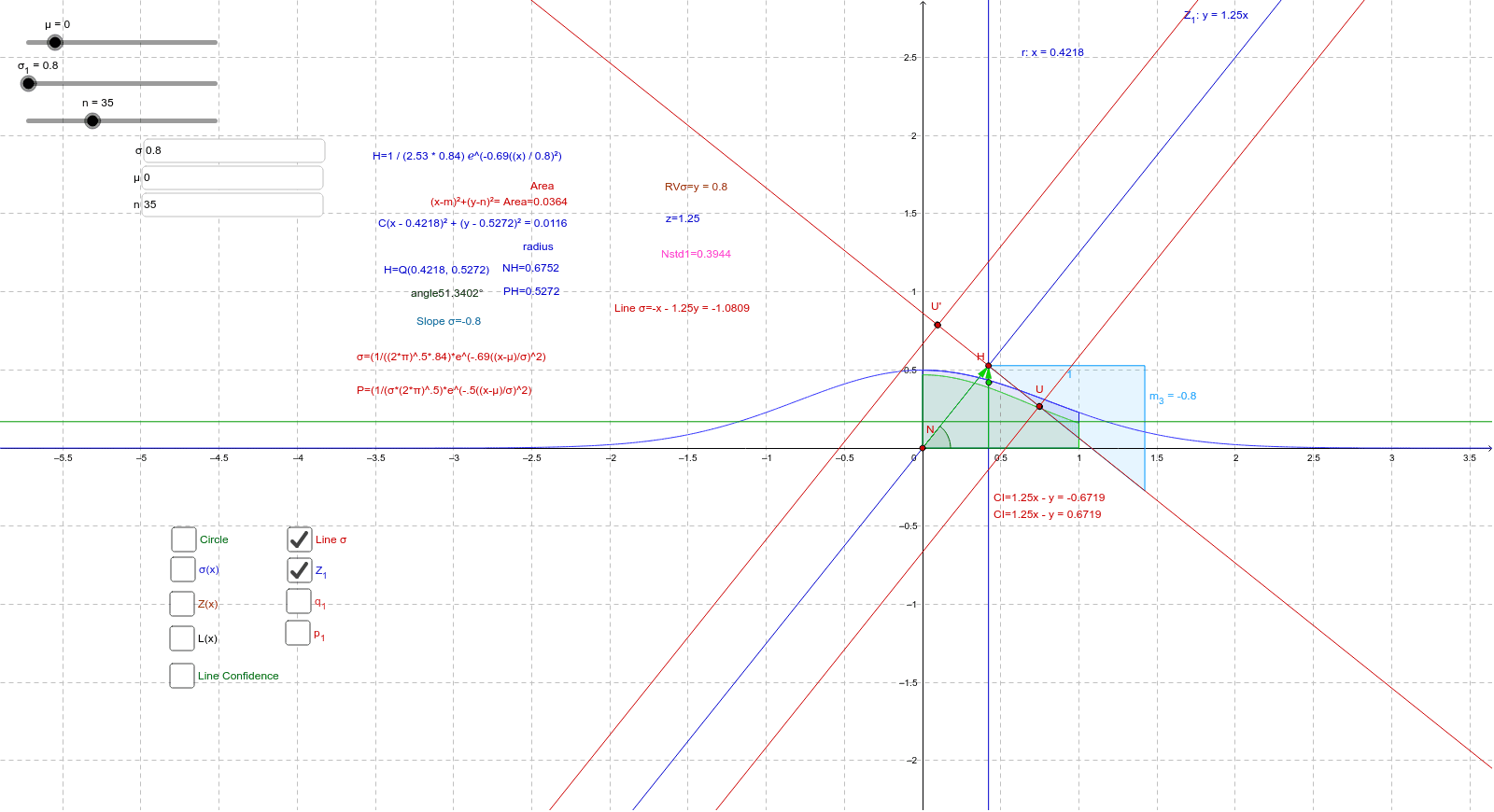Image resolution: width=1494 pixels, height=812 pixels.
Task: Click the n slider handle
Action: (92, 120)
